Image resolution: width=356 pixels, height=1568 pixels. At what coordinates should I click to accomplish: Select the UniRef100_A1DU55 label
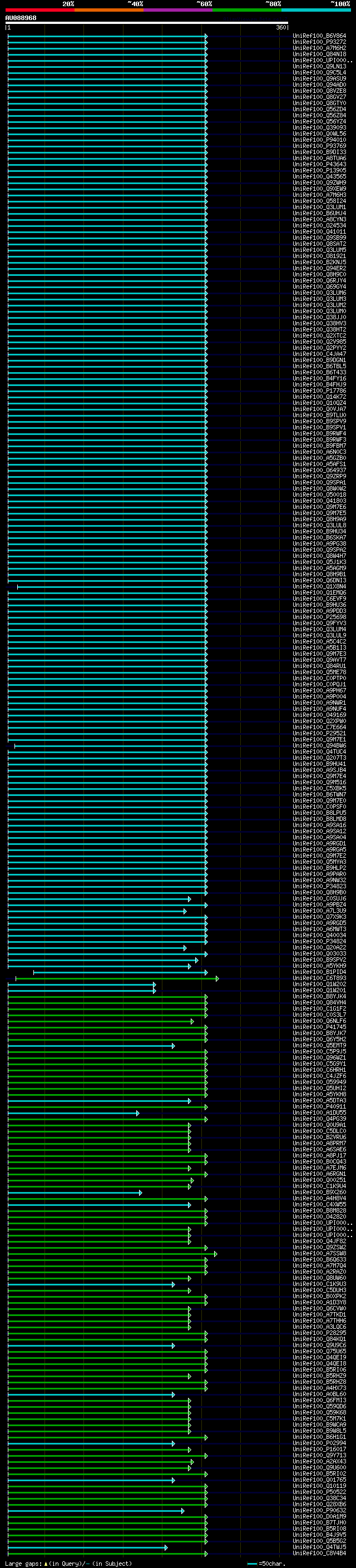[319, 1114]
